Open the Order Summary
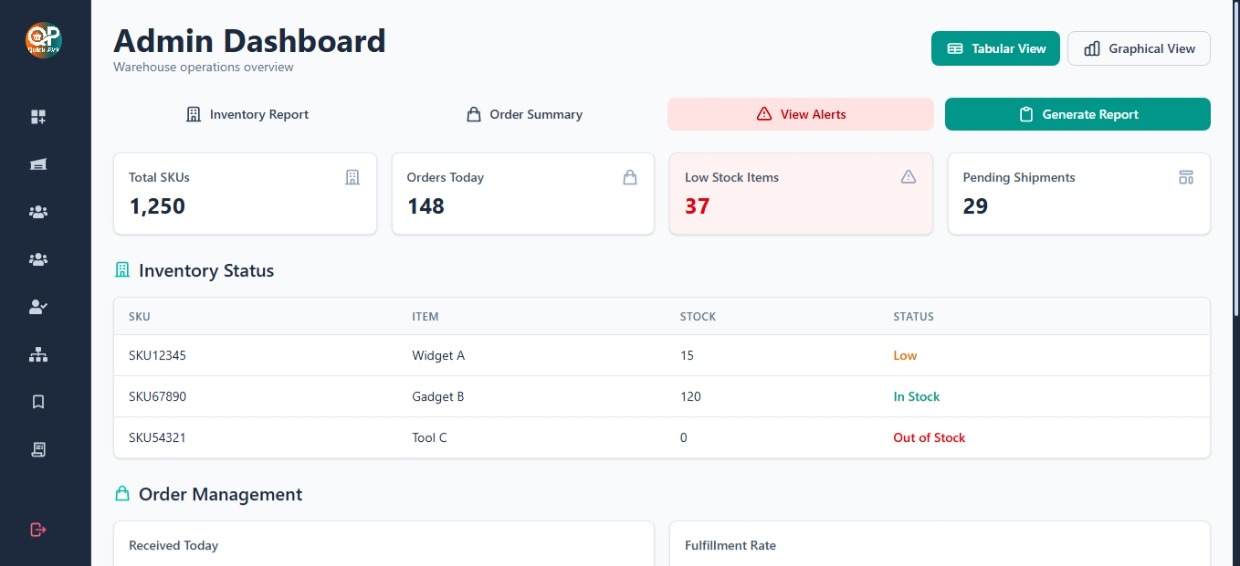The width and height of the screenshot is (1240, 566). click(x=524, y=114)
